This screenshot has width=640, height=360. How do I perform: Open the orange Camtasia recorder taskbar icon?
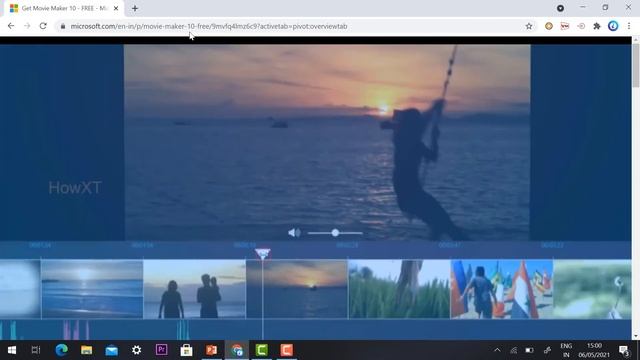coord(287,350)
